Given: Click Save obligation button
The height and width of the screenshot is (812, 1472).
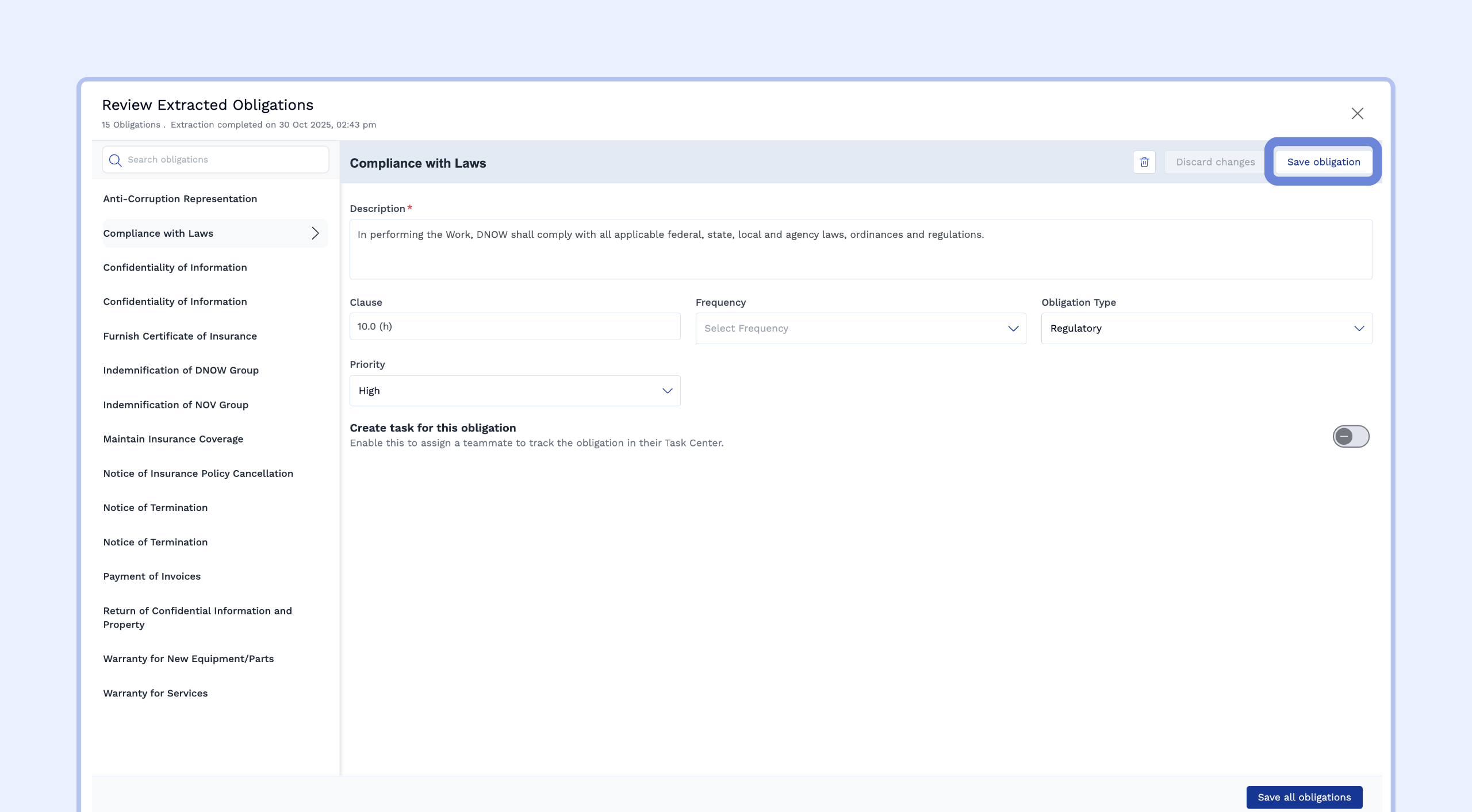Looking at the screenshot, I should tap(1323, 162).
